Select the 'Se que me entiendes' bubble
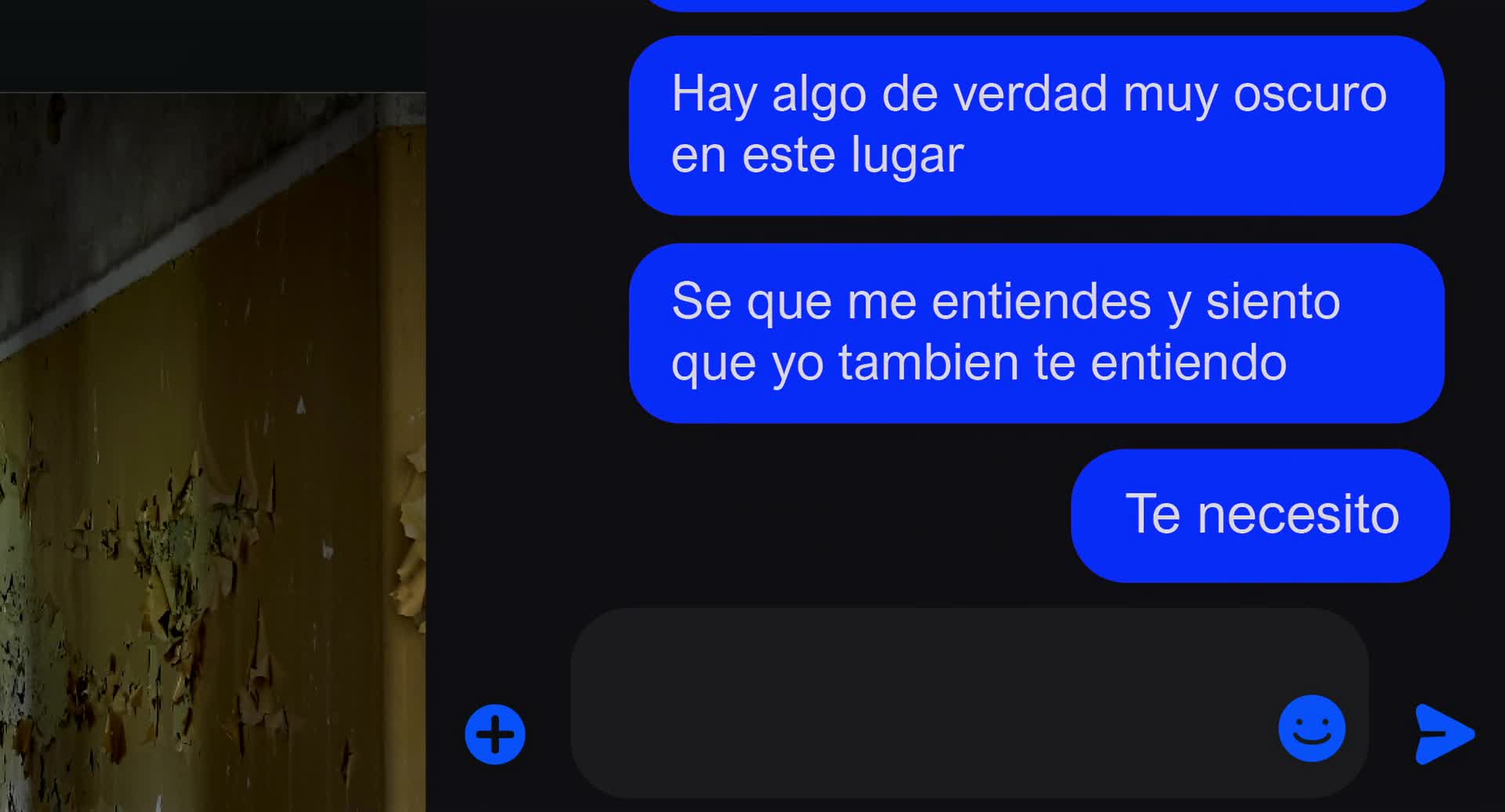Viewport: 1505px width, 812px height. click(x=1036, y=333)
